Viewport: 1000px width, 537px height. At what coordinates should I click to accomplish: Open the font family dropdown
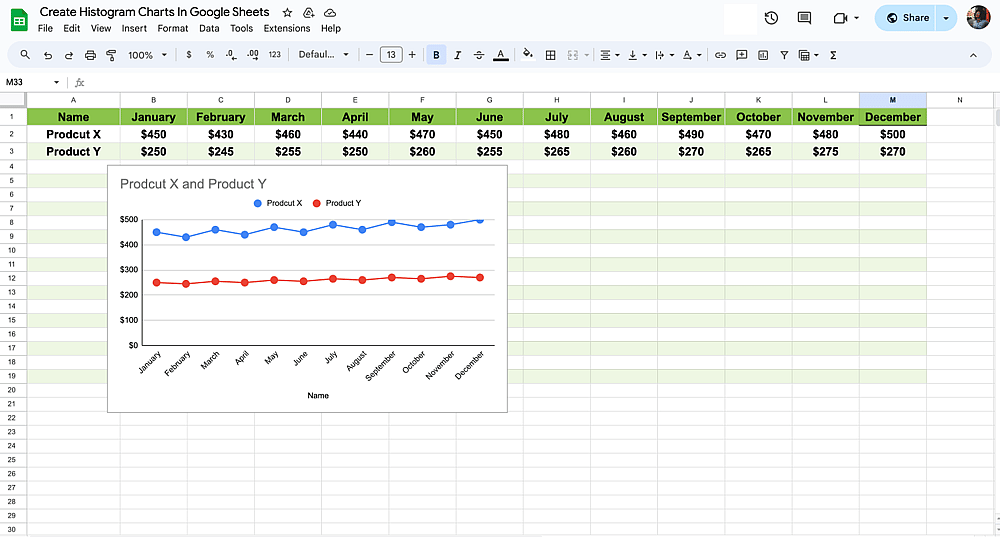tap(323, 55)
